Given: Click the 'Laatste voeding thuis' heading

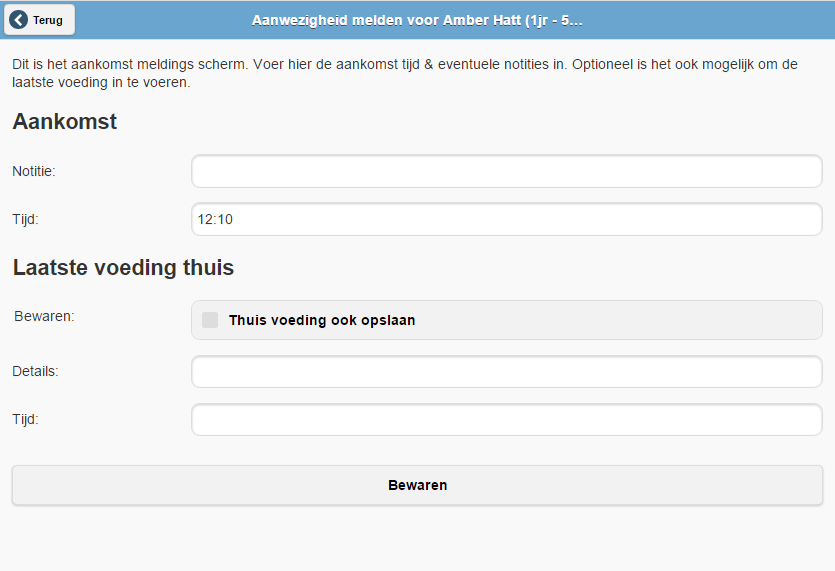Looking at the screenshot, I should (123, 268).
